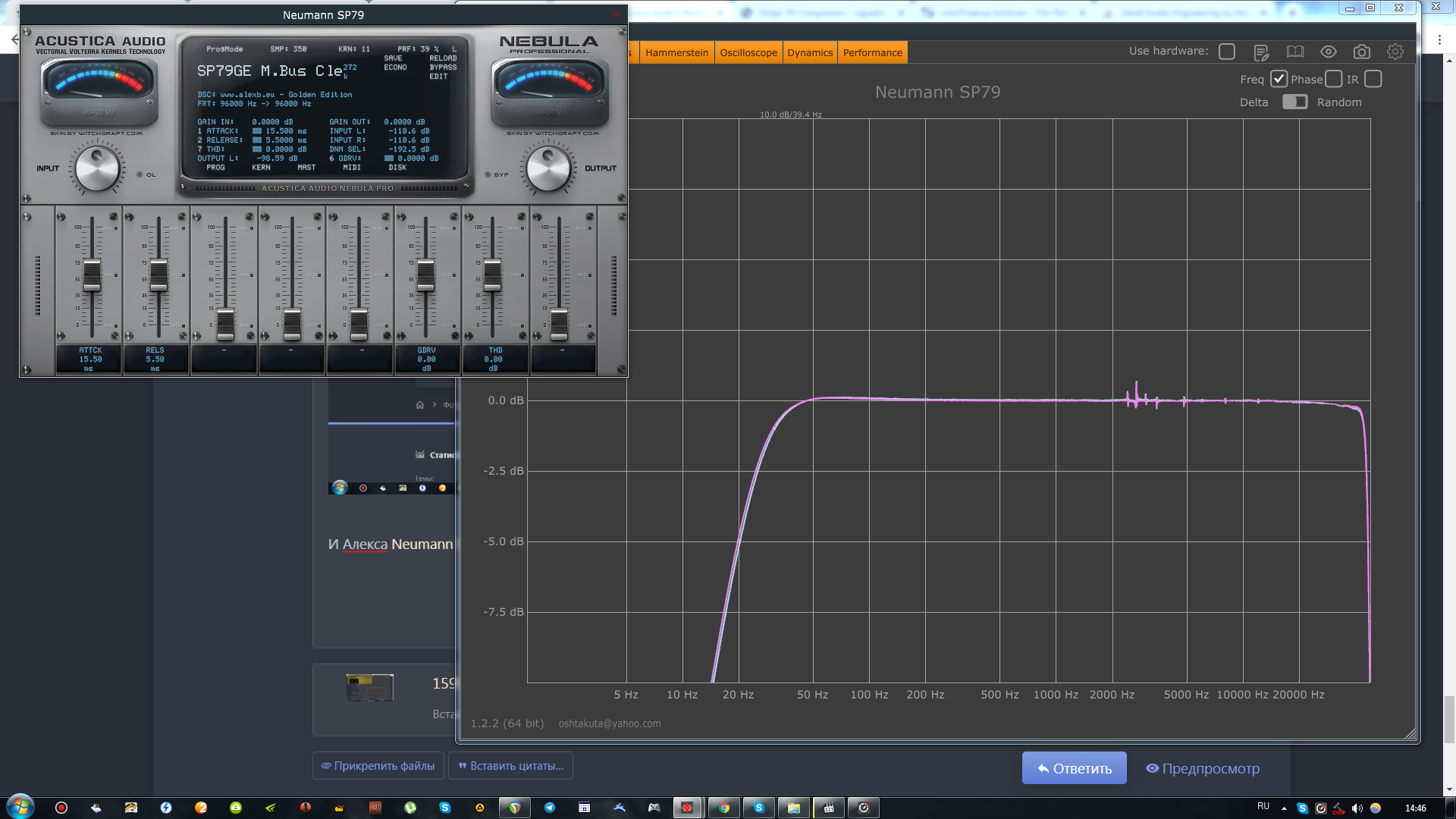The width and height of the screenshot is (1456, 819).
Task: Click the GDRV fader handle
Action: pos(425,275)
